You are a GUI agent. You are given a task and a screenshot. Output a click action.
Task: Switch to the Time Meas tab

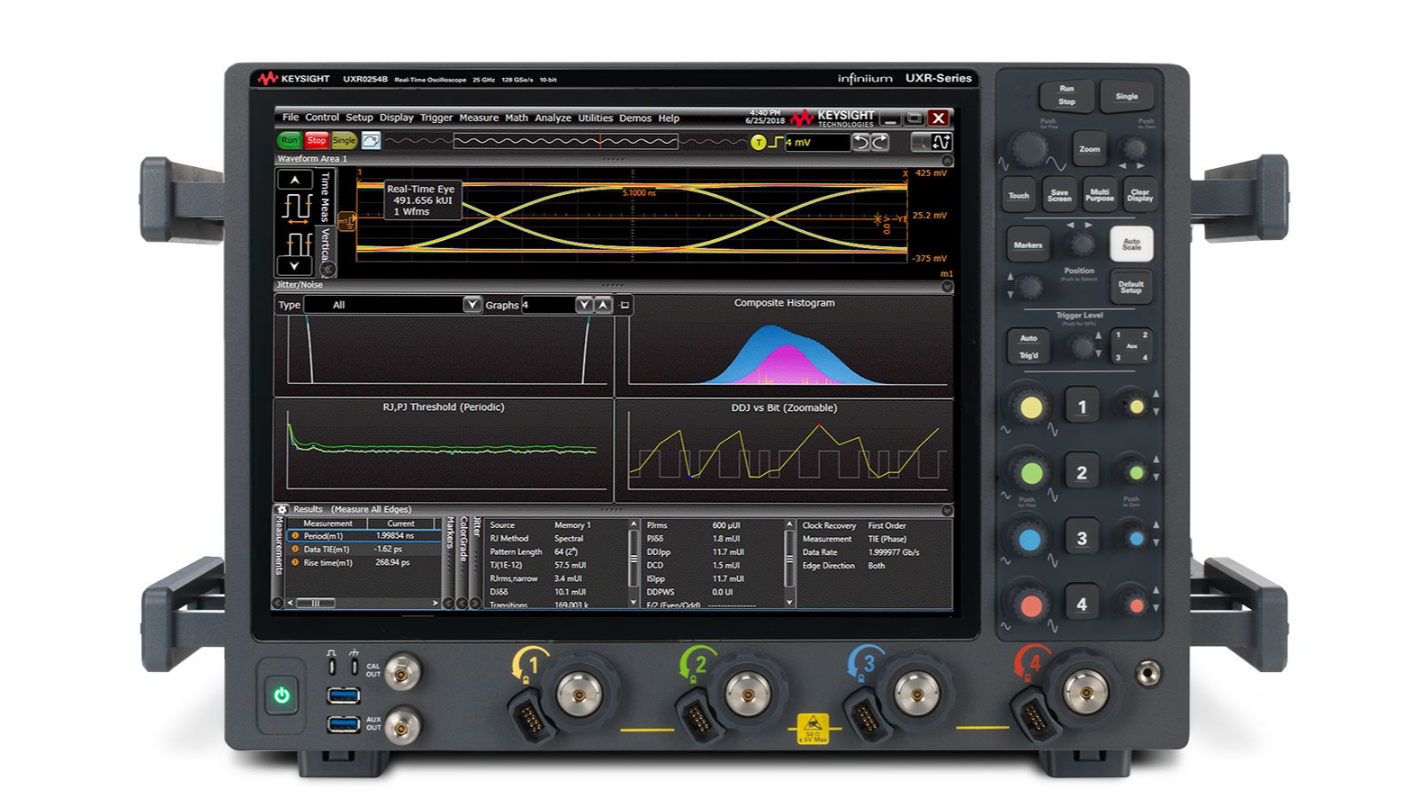click(x=324, y=196)
